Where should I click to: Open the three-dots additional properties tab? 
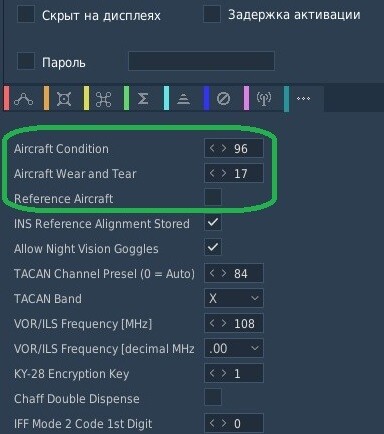(303, 99)
